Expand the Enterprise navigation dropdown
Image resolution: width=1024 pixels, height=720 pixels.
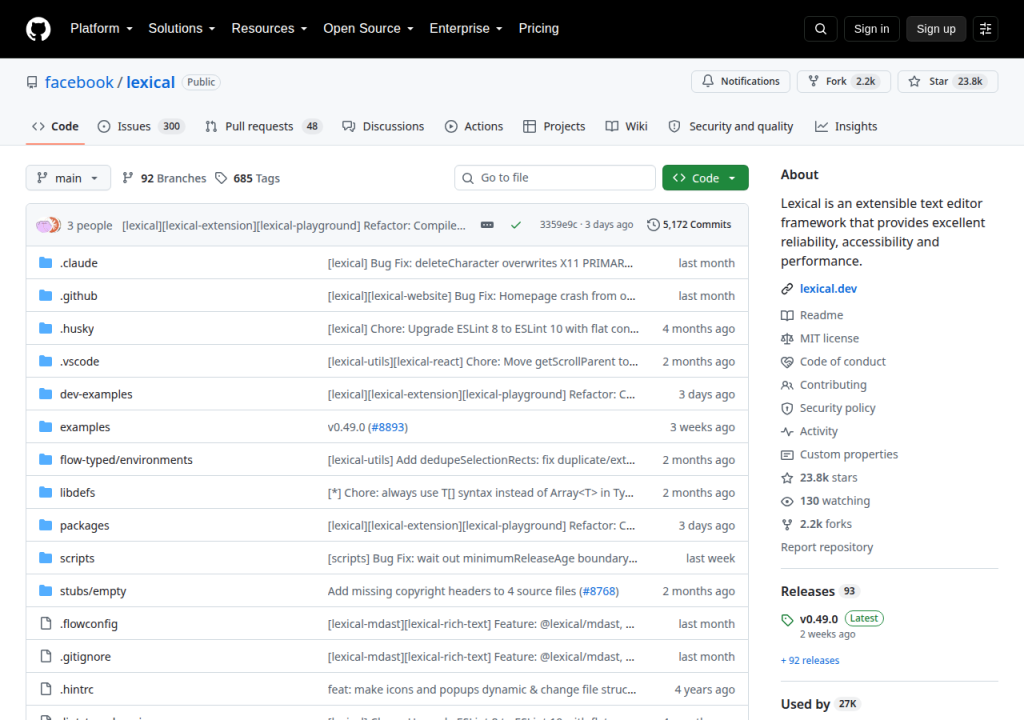tap(466, 29)
